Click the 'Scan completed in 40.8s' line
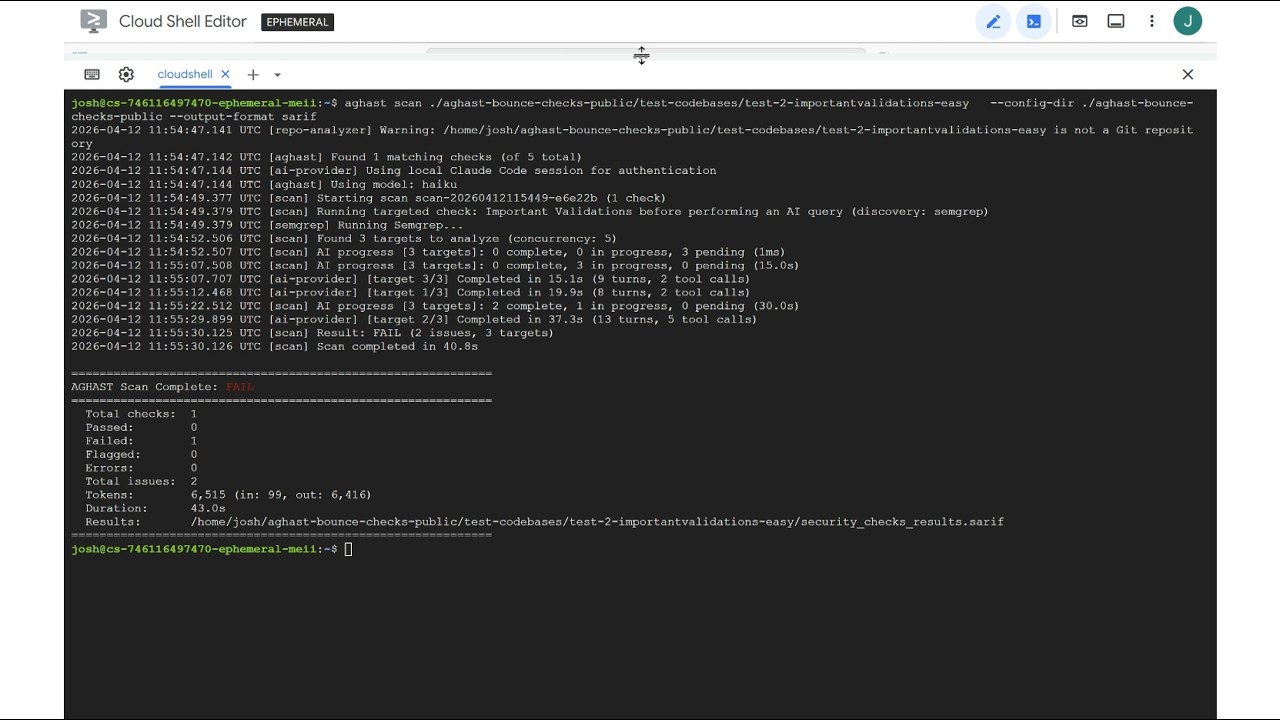The height and width of the screenshot is (720, 1280). click(274, 346)
